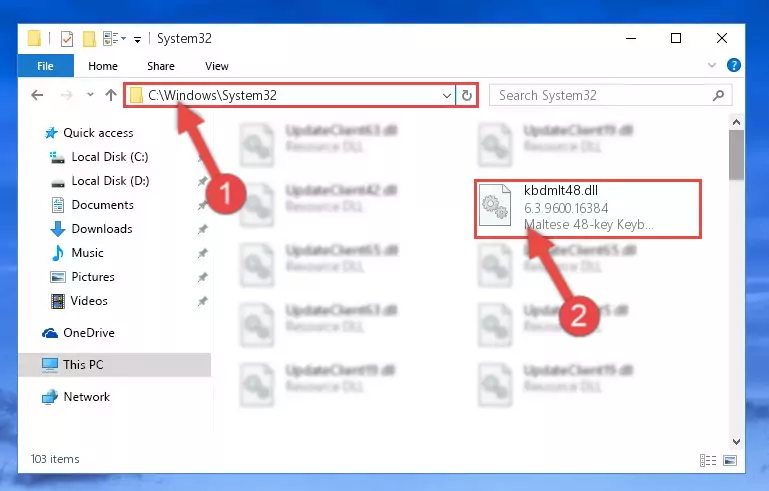Open Pictures in the sidebar
The image size is (769, 491).
pyautogui.click(x=93, y=277)
